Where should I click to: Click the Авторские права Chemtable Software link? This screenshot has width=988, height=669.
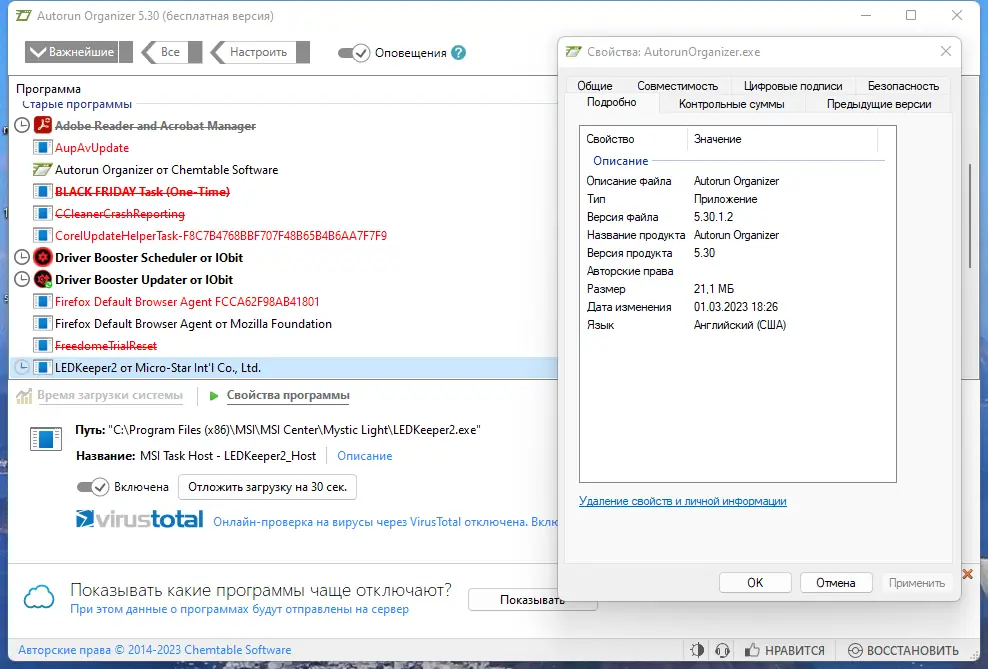pyautogui.click(x=154, y=649)
